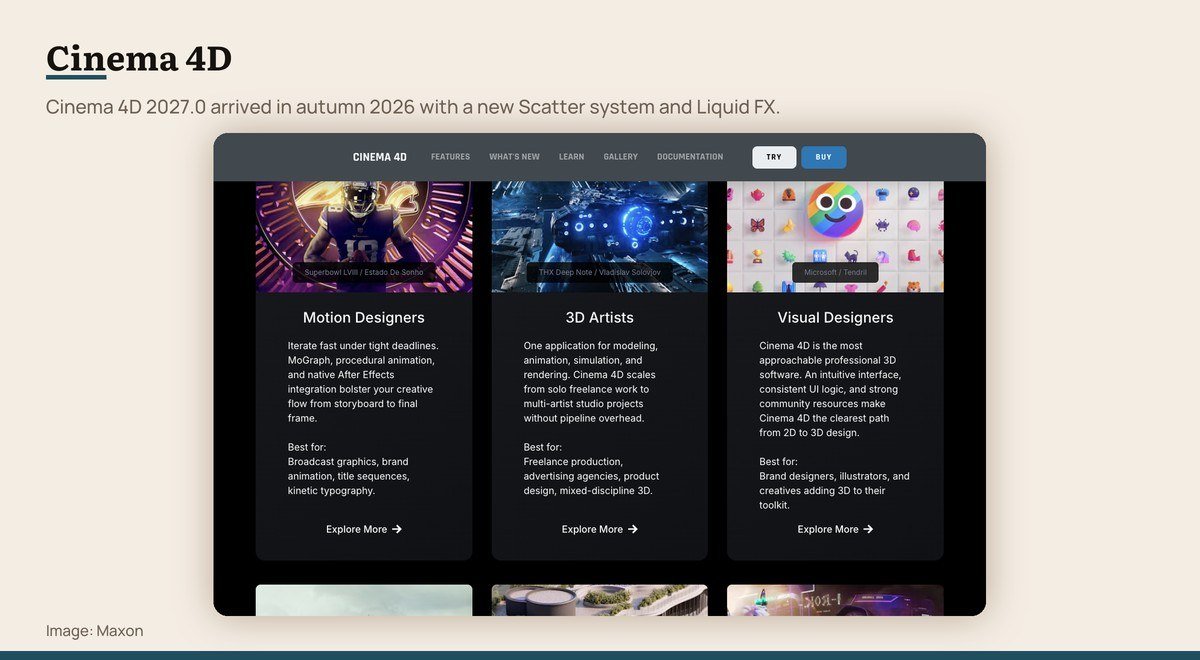Click the Superbowl LVIII / Estado De Sonho caption
Viewport: 1200px width, 660px height.
point(364,272)
